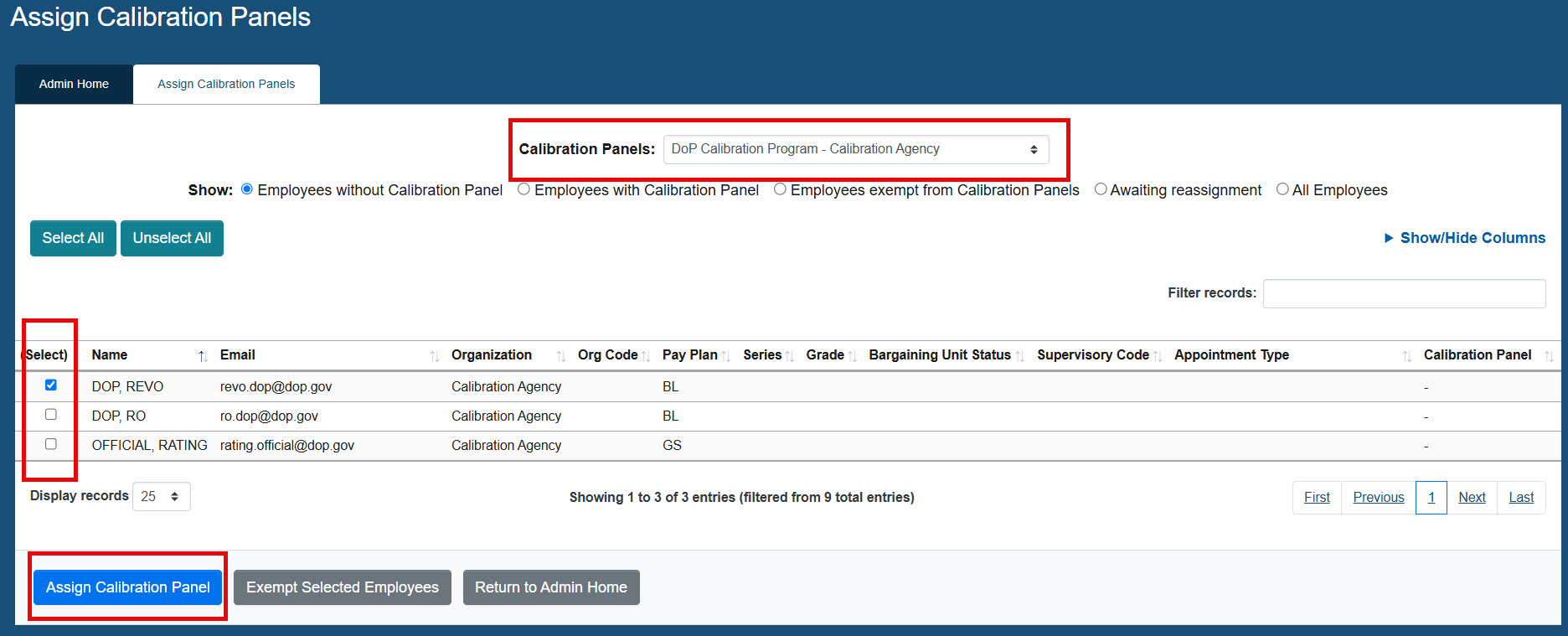Select Awaiting reassignment radio option

(1101, 189)
